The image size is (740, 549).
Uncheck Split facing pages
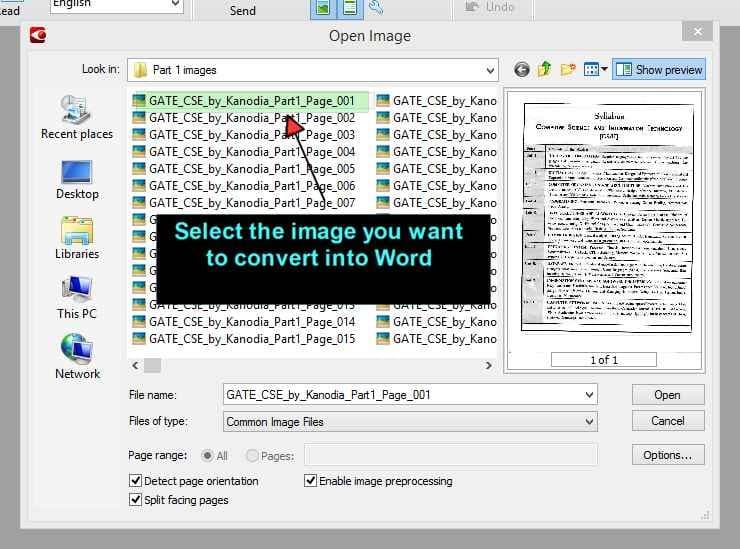tap(135, 499)
